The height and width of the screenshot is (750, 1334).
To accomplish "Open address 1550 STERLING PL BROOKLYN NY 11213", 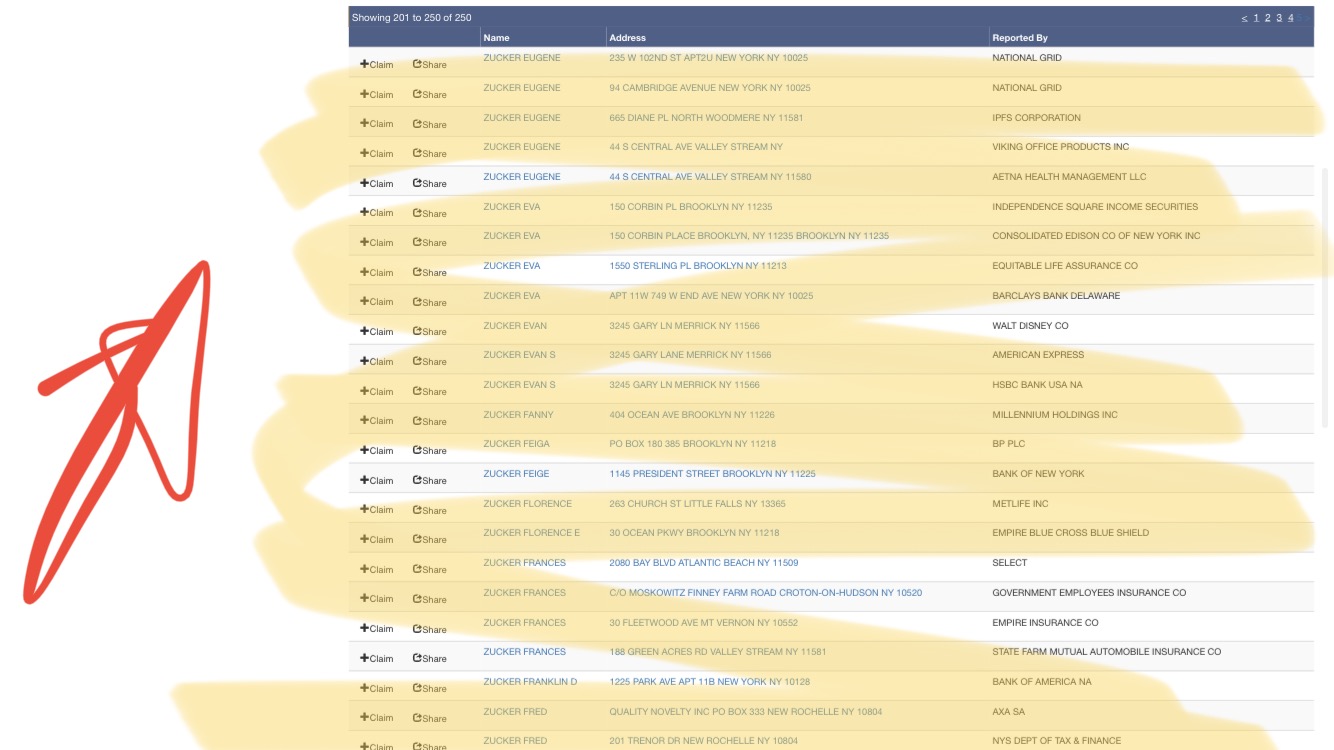I will (698, 266).
